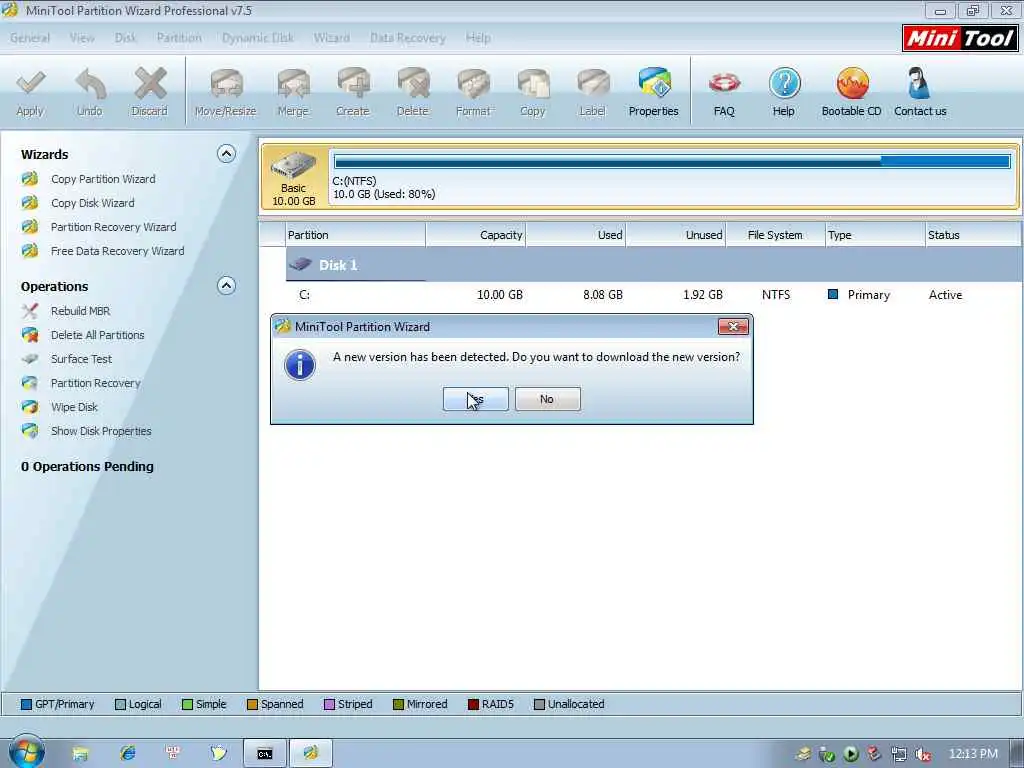Click the Status column header
This screenshot has width=1024, height=768.
pos(973,235)
